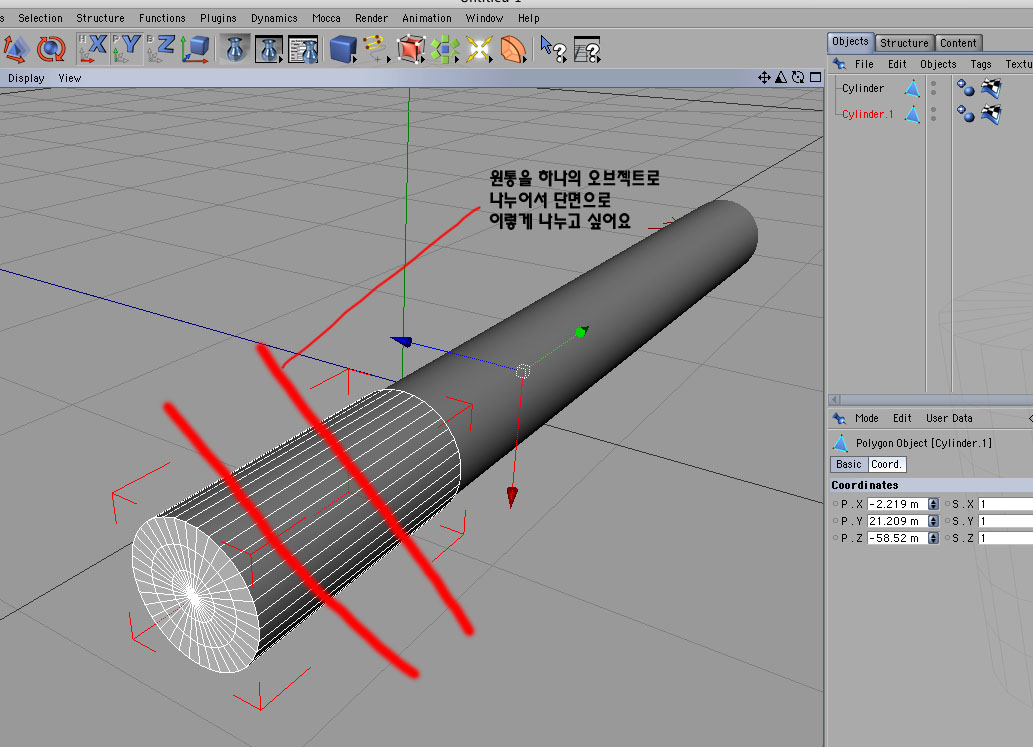Screen dimensions: 1033x747
Task: Add a Bend deformer icon
Action: (513, 49)
